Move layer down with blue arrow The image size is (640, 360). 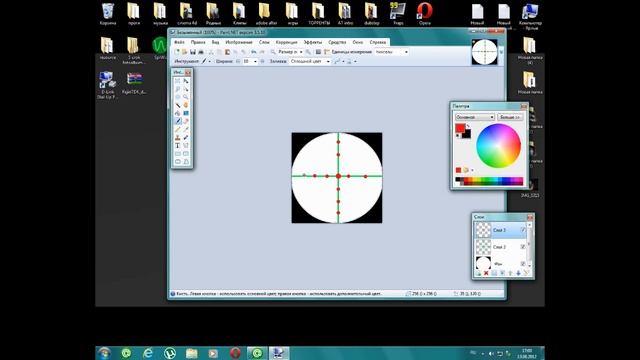tap(518, 273)
